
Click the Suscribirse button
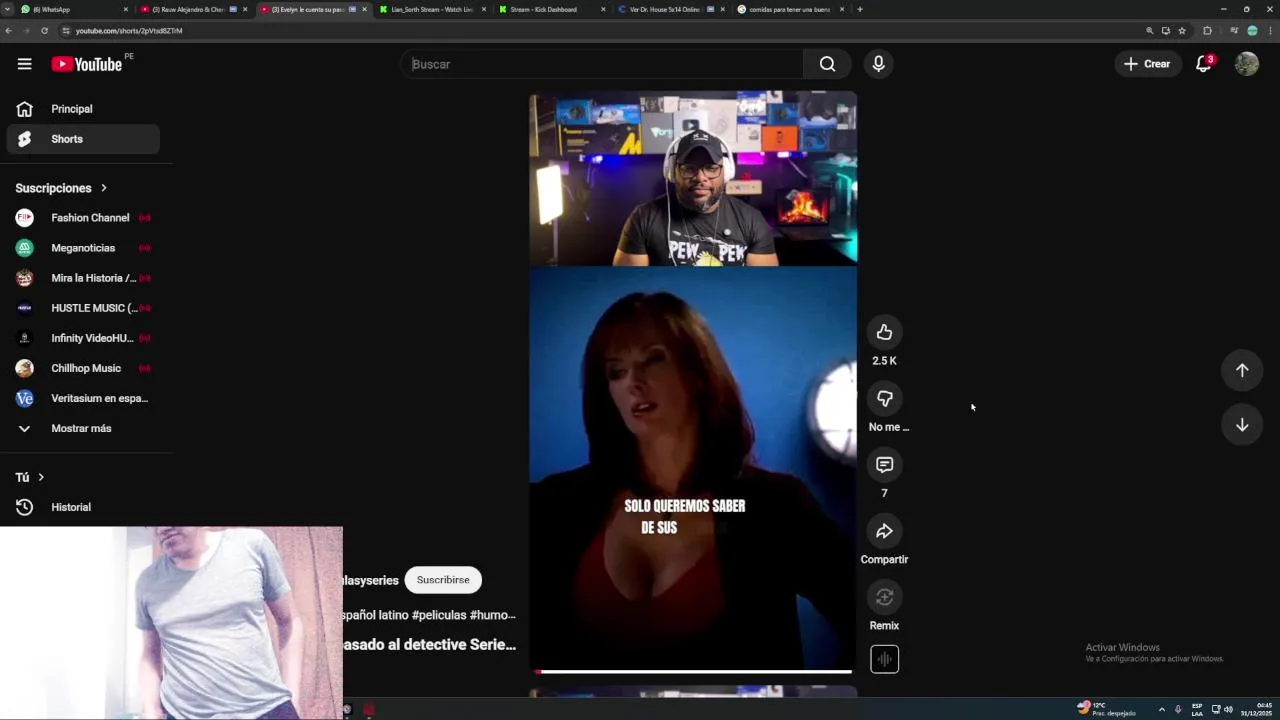coord(443,580)
